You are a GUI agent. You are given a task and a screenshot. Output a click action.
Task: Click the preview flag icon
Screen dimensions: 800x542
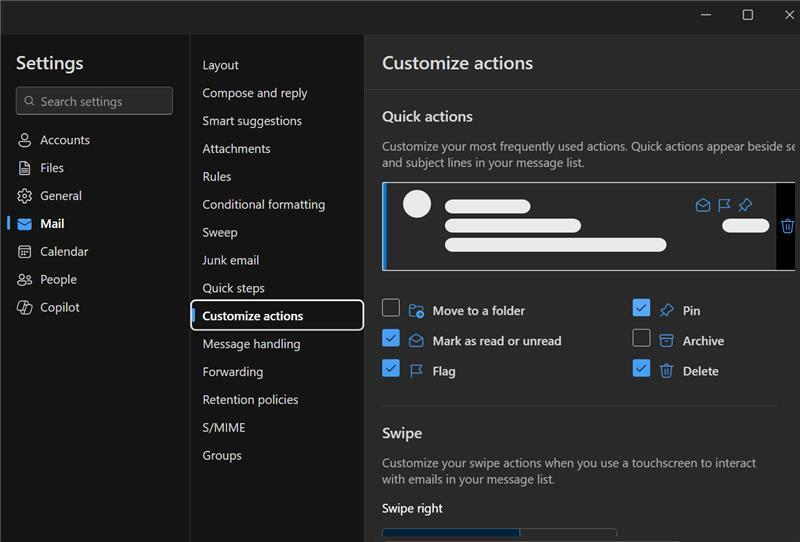[724, 205]
